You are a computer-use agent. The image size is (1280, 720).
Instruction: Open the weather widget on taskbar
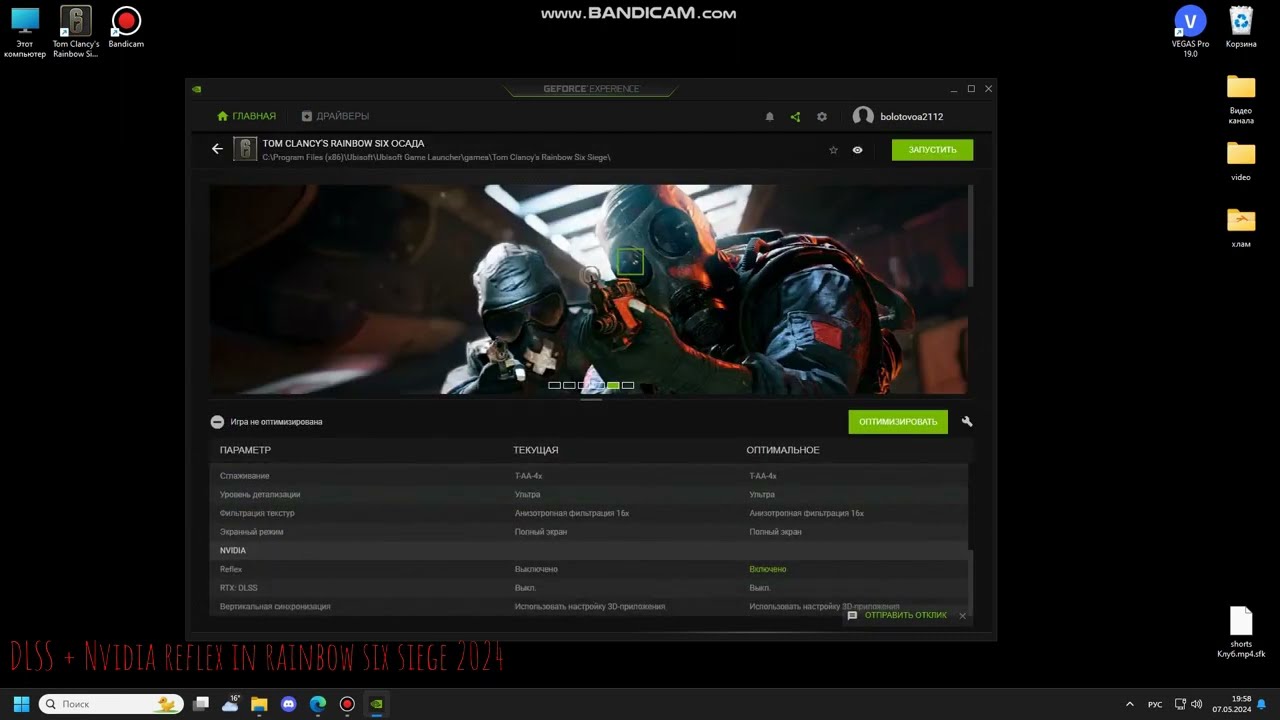point(231,704)
